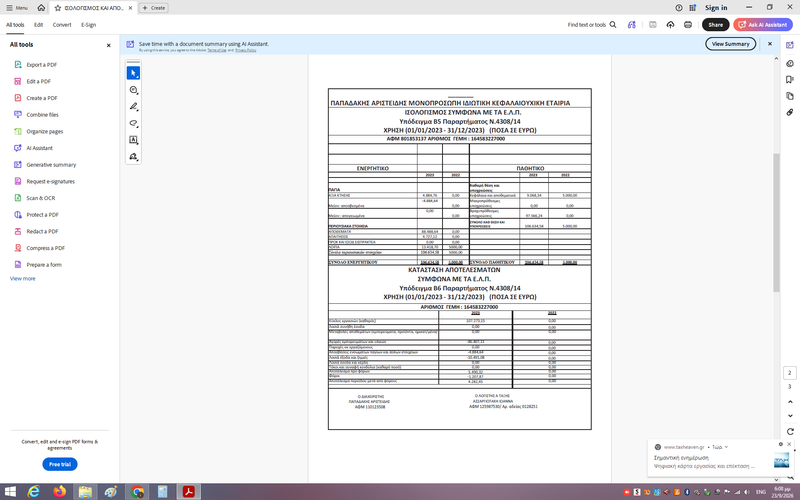Image resolution: width=800 pixels, height=500 pixels.
Task: Go to previous page using up chevron
Action: coord(790,402)
